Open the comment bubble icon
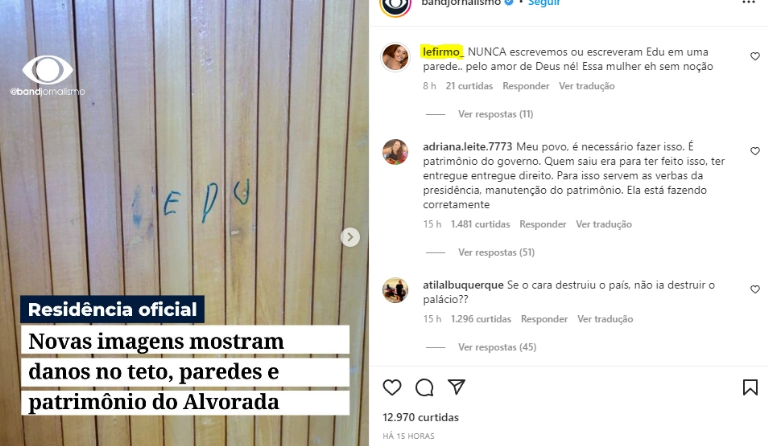This screenshot has width=768, height=446. pos(424,387)
